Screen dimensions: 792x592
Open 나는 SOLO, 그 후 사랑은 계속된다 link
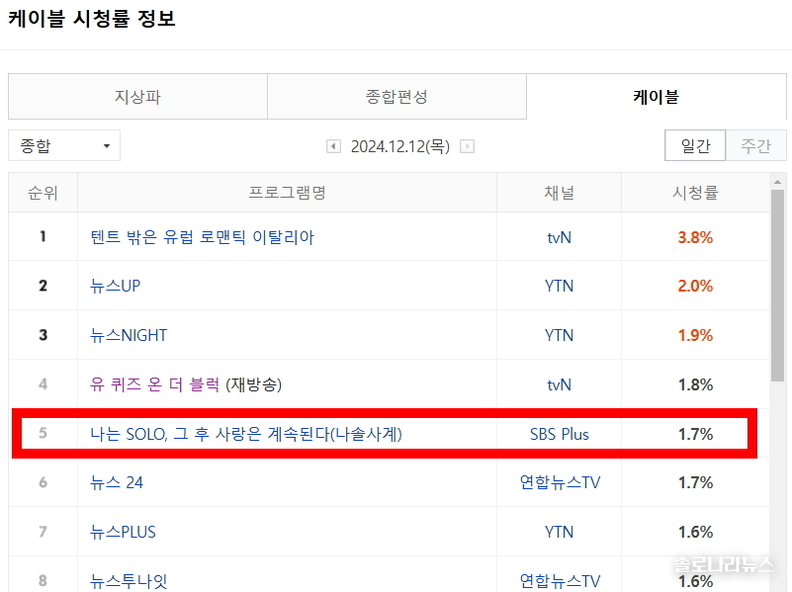(246, 434)
